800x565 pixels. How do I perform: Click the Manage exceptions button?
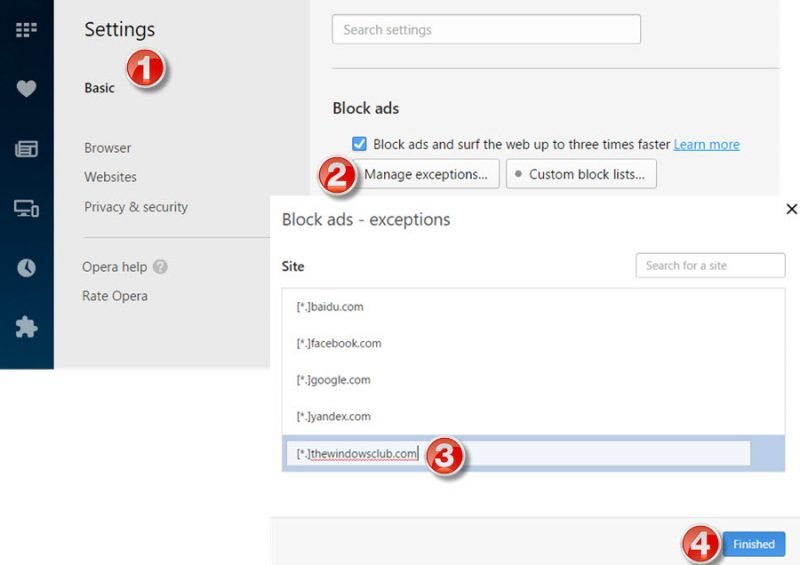click(425, 174)
